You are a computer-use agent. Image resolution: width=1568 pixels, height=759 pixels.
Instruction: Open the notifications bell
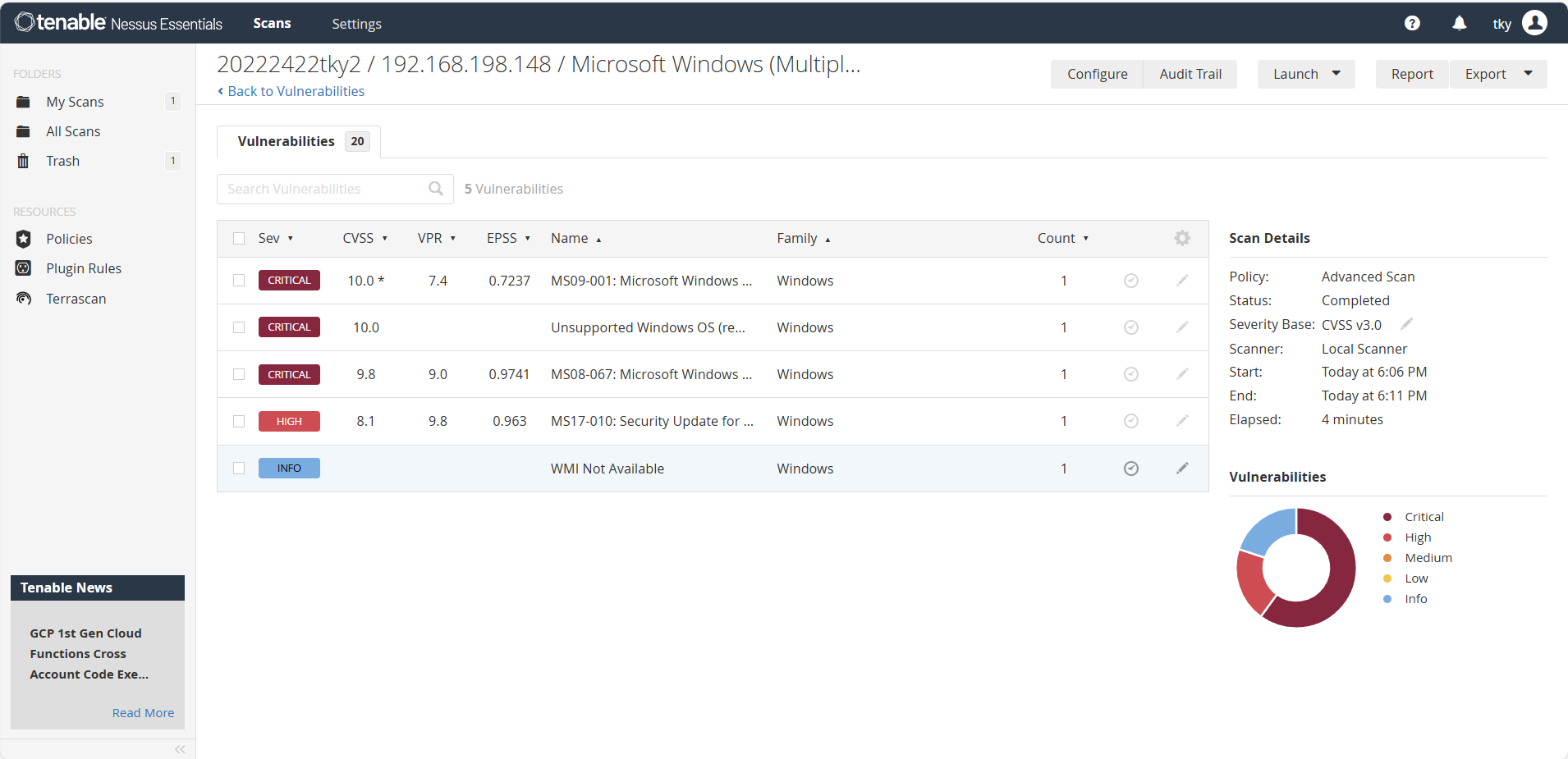1459,23
